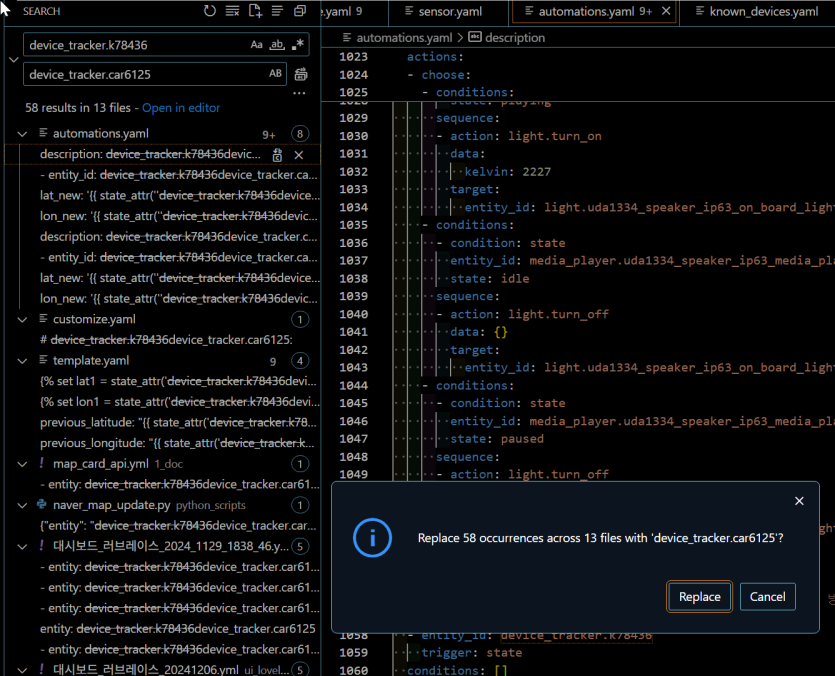Click description symbol in the breadcrumb
835x676 pixels.
tap(515, 38)
